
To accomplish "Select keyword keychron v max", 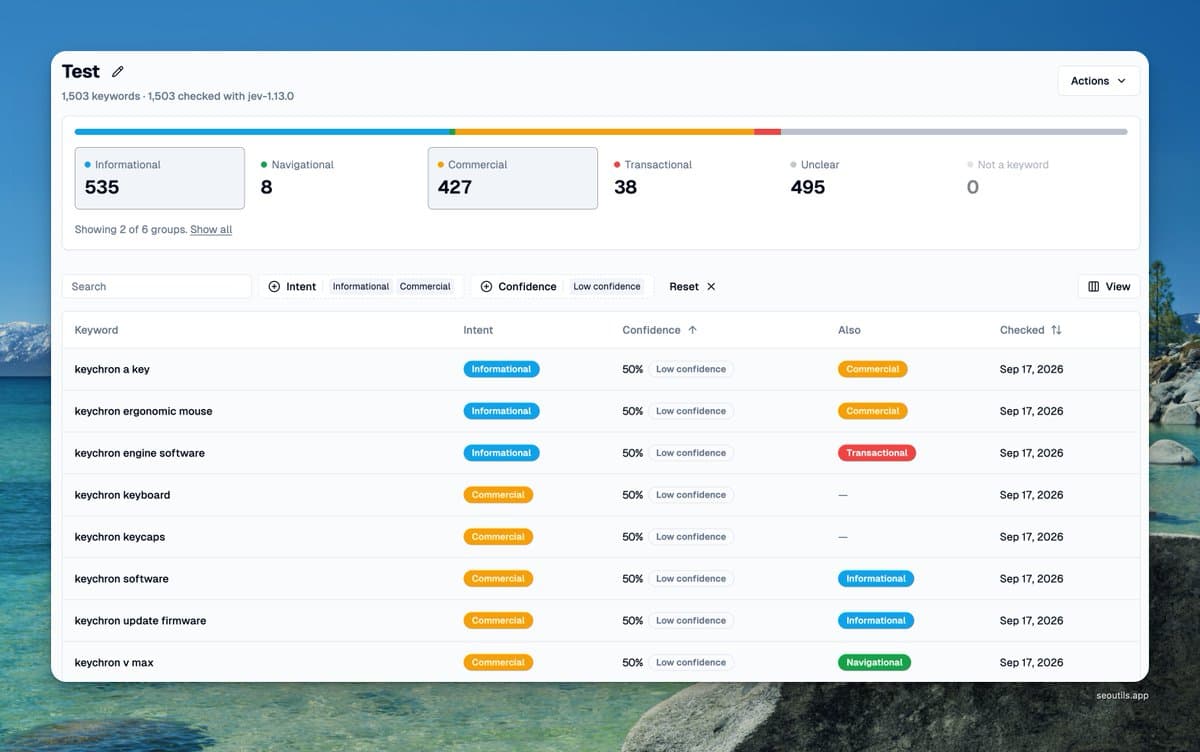I will [114, 663].
